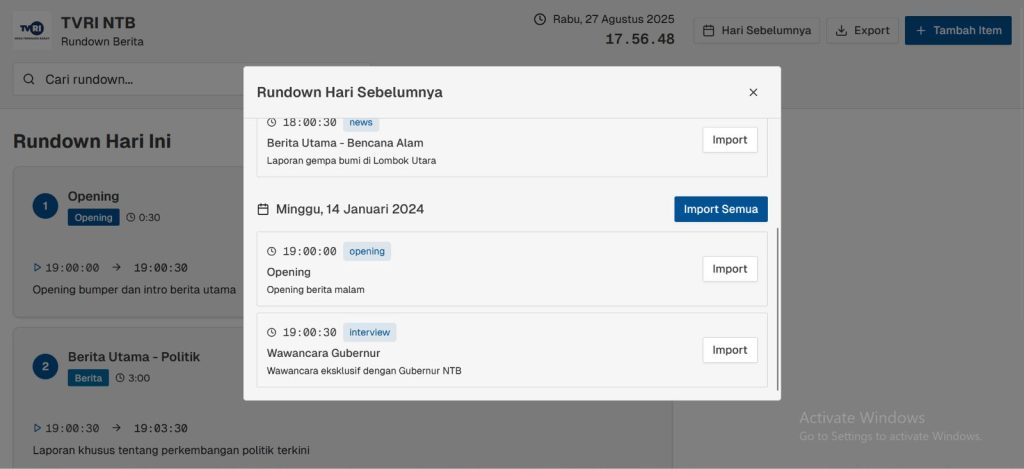The image size is (1024, 469).
Task: Import all items from 14 Januari 2024
Action: (721, 209)
